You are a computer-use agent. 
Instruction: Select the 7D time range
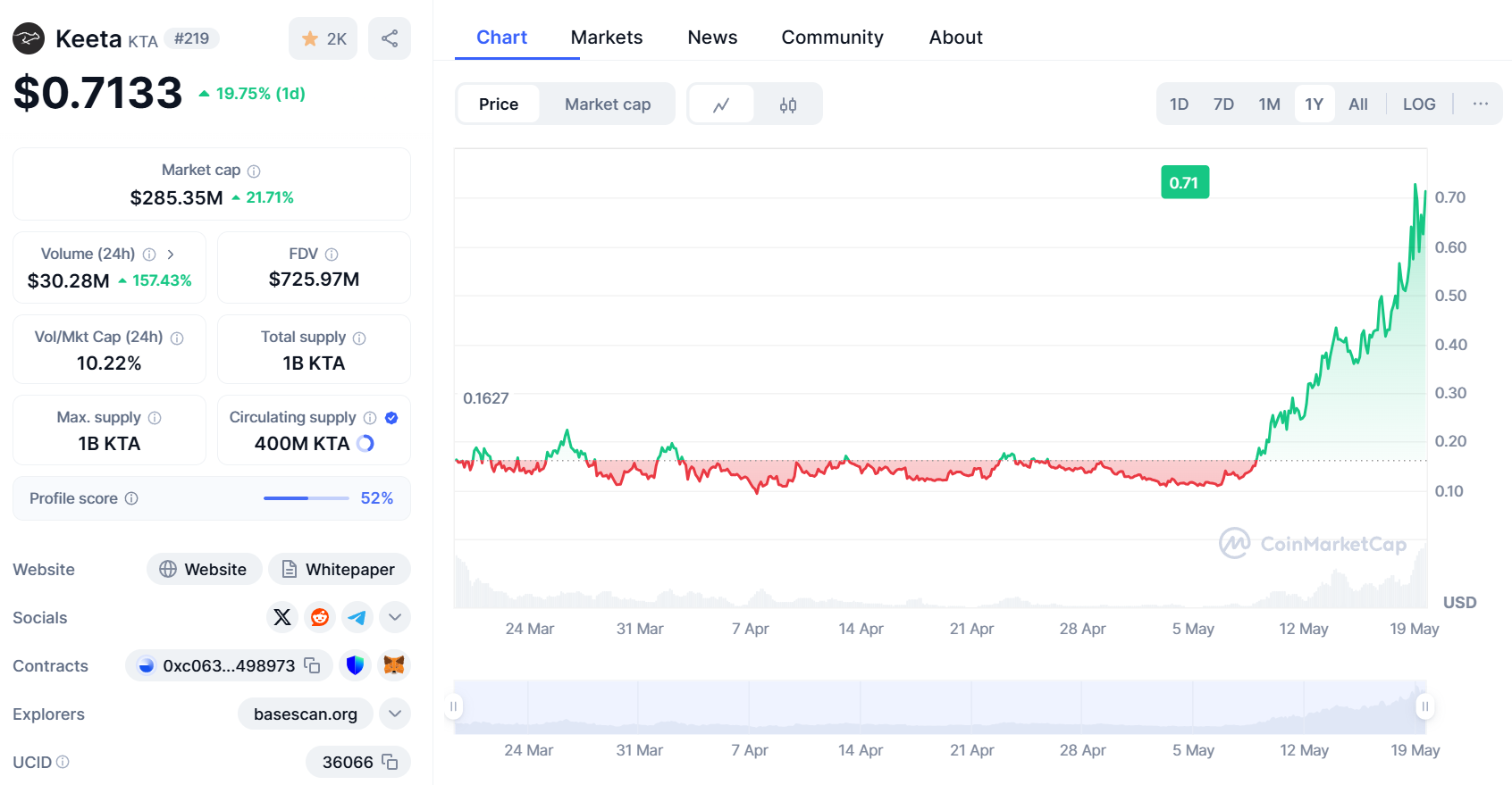pyautogui.click(x=1223, y=104)
